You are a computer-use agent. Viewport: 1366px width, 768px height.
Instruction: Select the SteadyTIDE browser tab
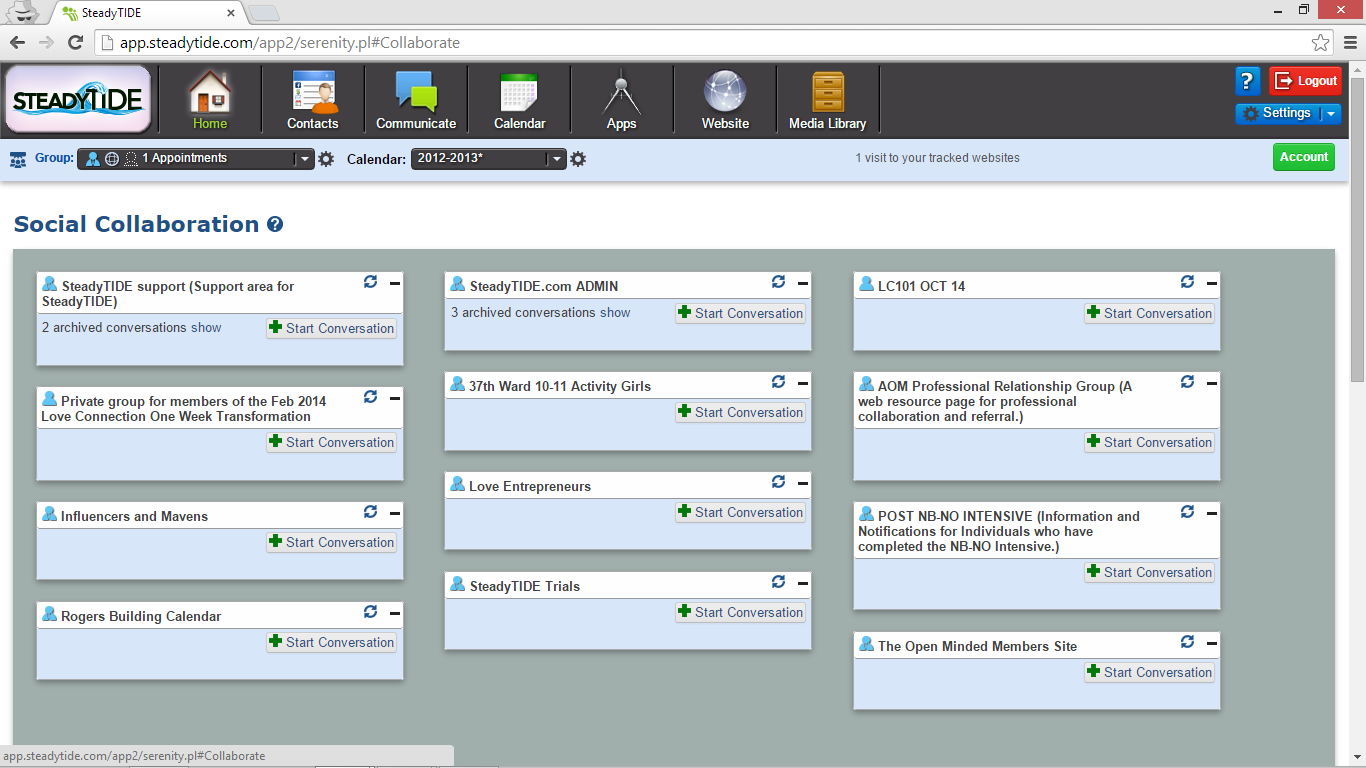[146, 13]
